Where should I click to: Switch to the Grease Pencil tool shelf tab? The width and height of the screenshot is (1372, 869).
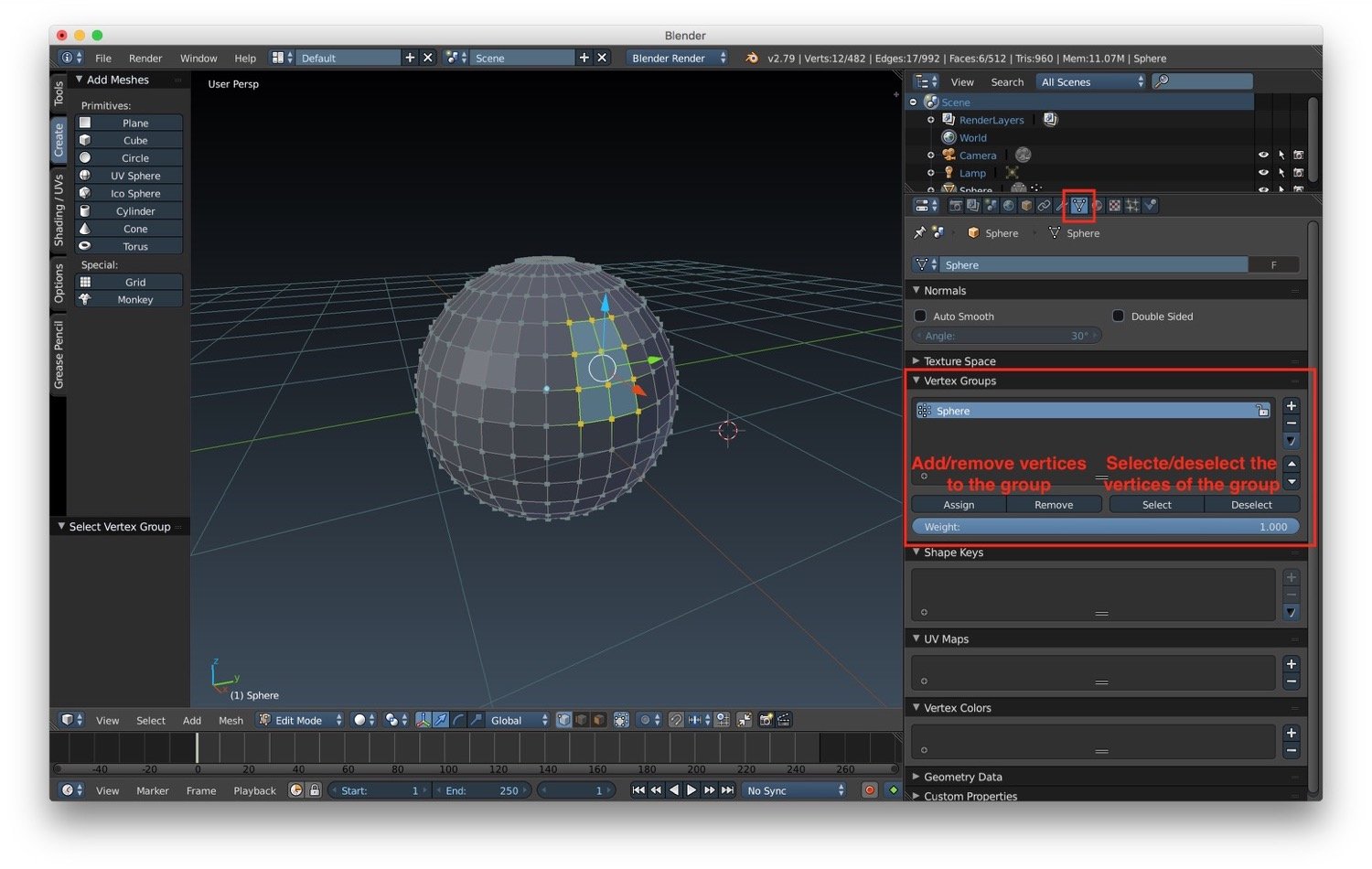click(x=59, y=354)
